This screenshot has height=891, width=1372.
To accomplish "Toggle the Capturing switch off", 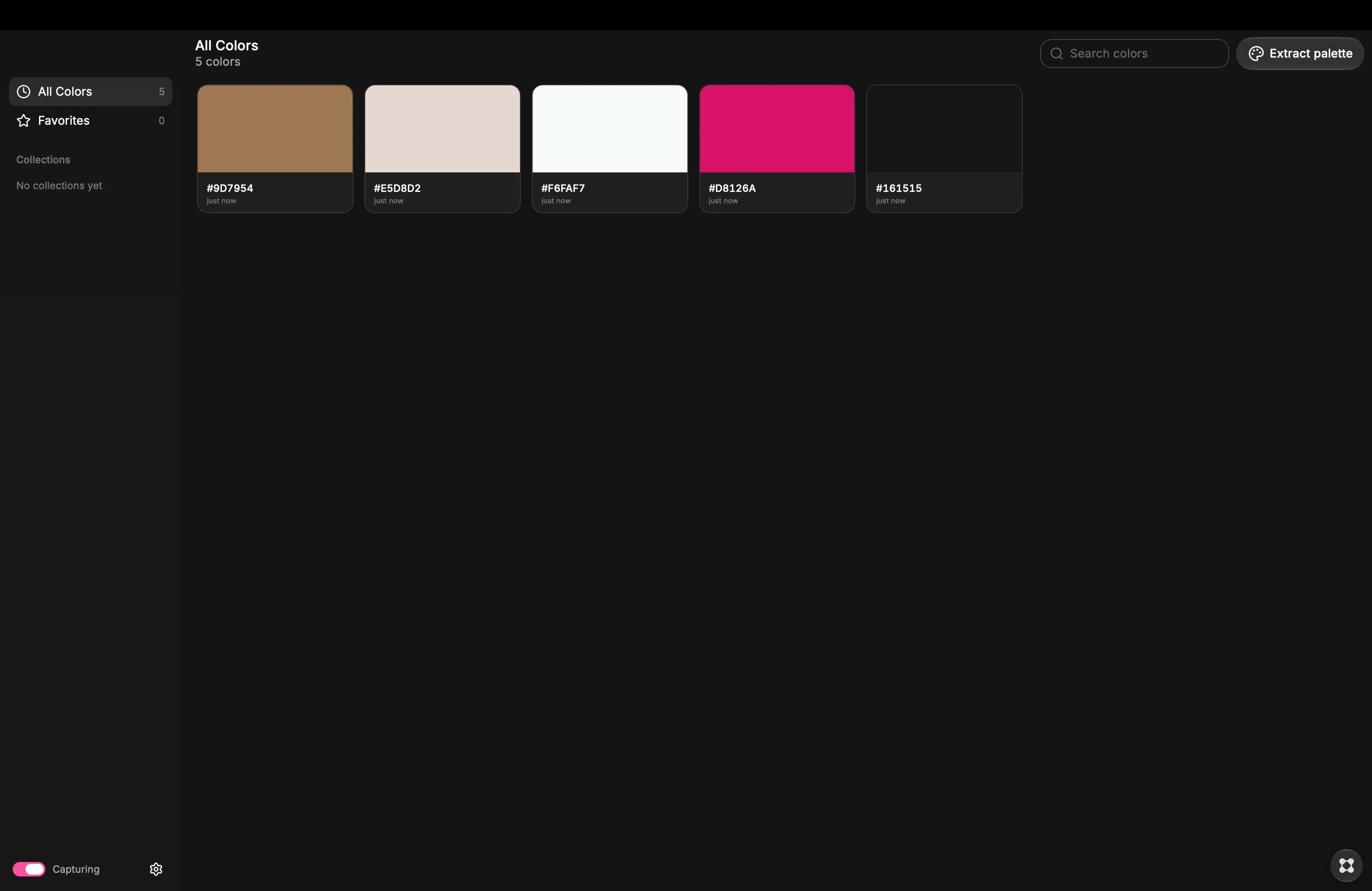I will [29, 869].
